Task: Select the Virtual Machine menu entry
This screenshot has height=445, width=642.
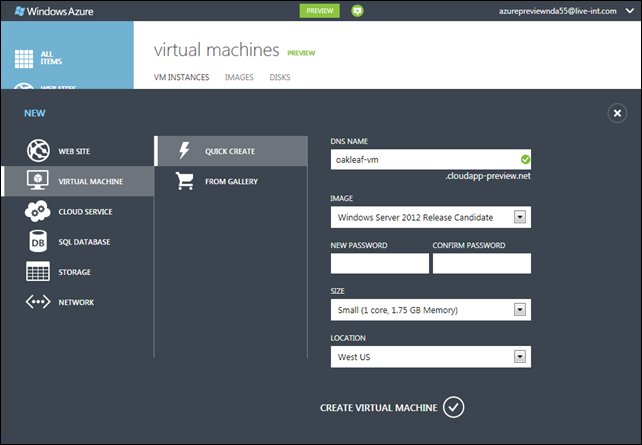Action: 78,181
